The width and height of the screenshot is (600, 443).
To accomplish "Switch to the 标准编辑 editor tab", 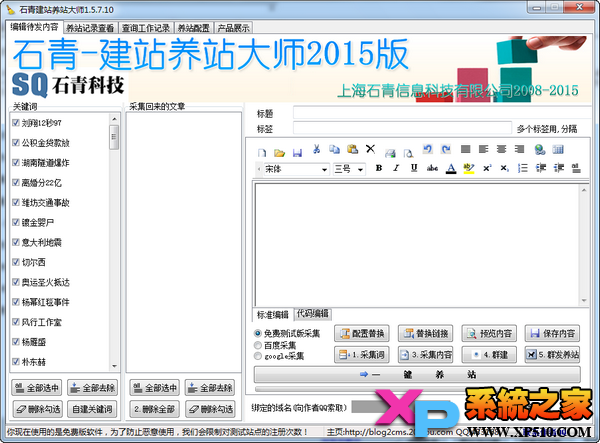I will coord(272,315).
